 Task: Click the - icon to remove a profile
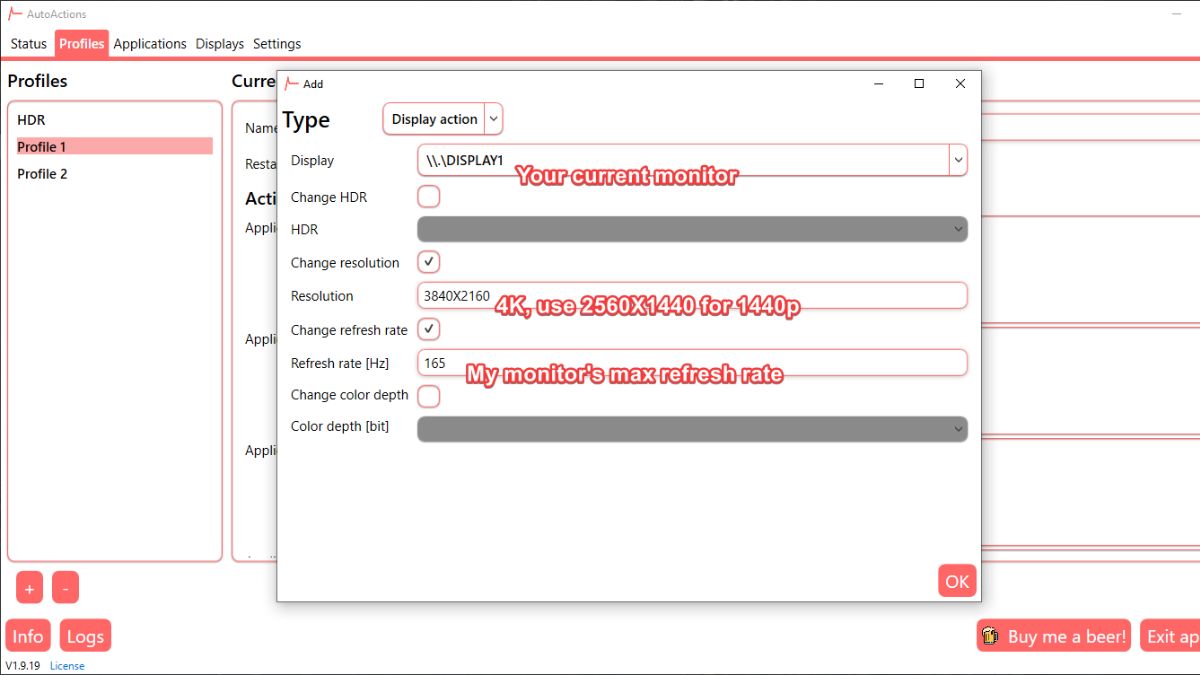coord(65,587)
